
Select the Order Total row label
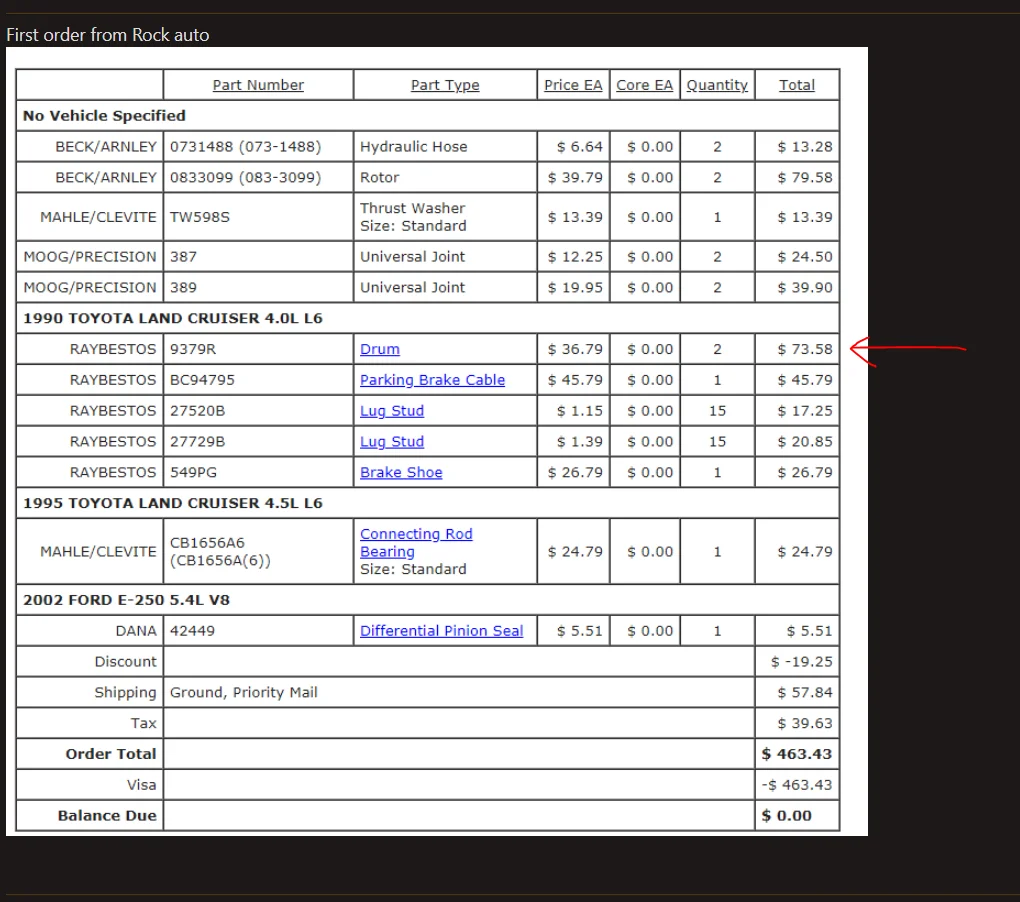(111, 754)
